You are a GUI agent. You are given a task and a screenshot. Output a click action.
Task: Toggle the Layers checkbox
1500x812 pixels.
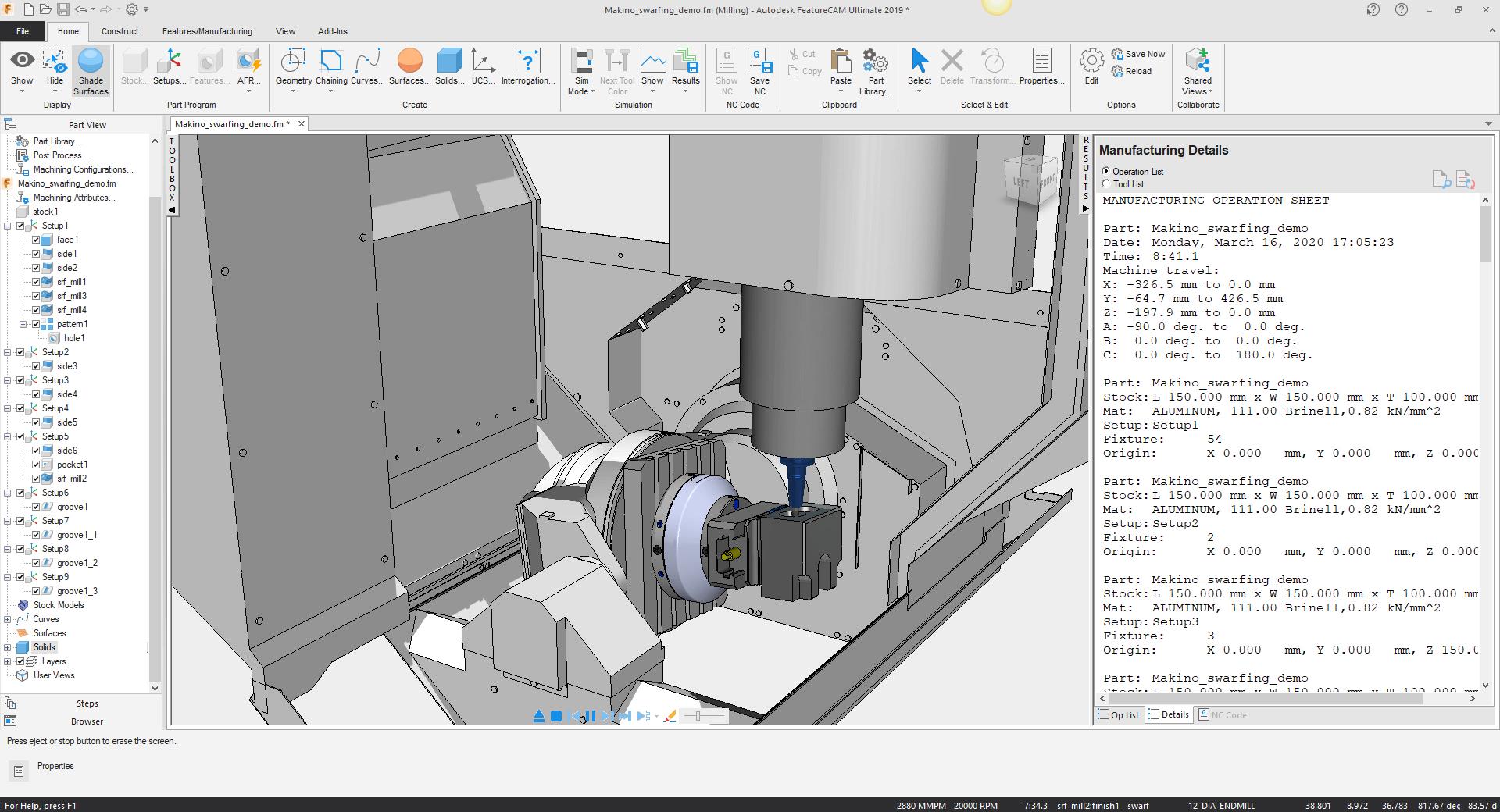(21, 661)
